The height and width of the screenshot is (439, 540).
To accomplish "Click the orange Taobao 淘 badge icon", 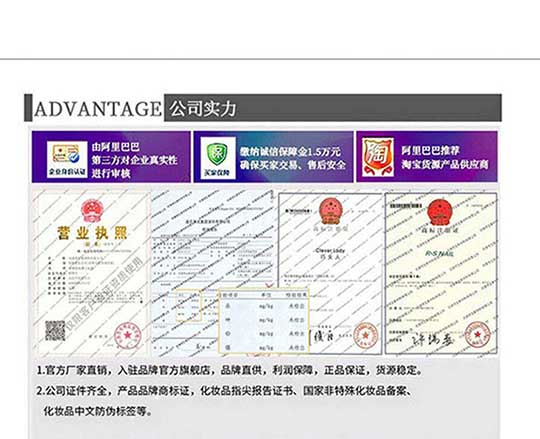I will [378, 157].
